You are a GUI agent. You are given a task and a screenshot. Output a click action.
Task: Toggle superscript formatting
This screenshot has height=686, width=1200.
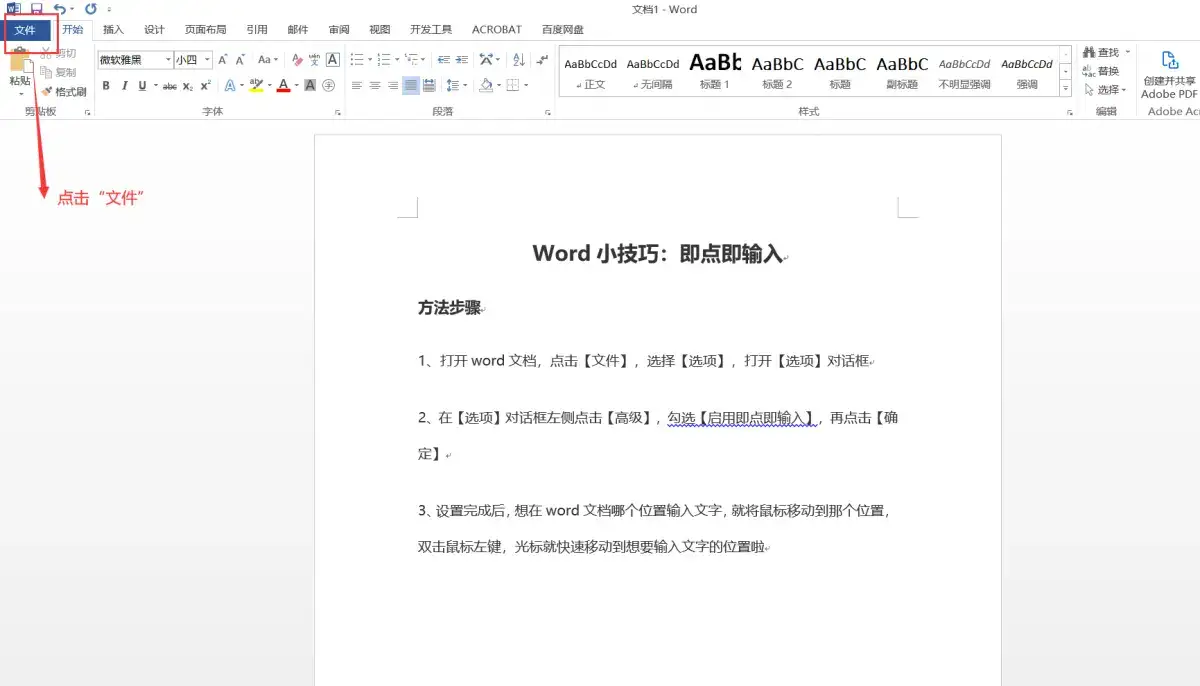tap(204, 85)
